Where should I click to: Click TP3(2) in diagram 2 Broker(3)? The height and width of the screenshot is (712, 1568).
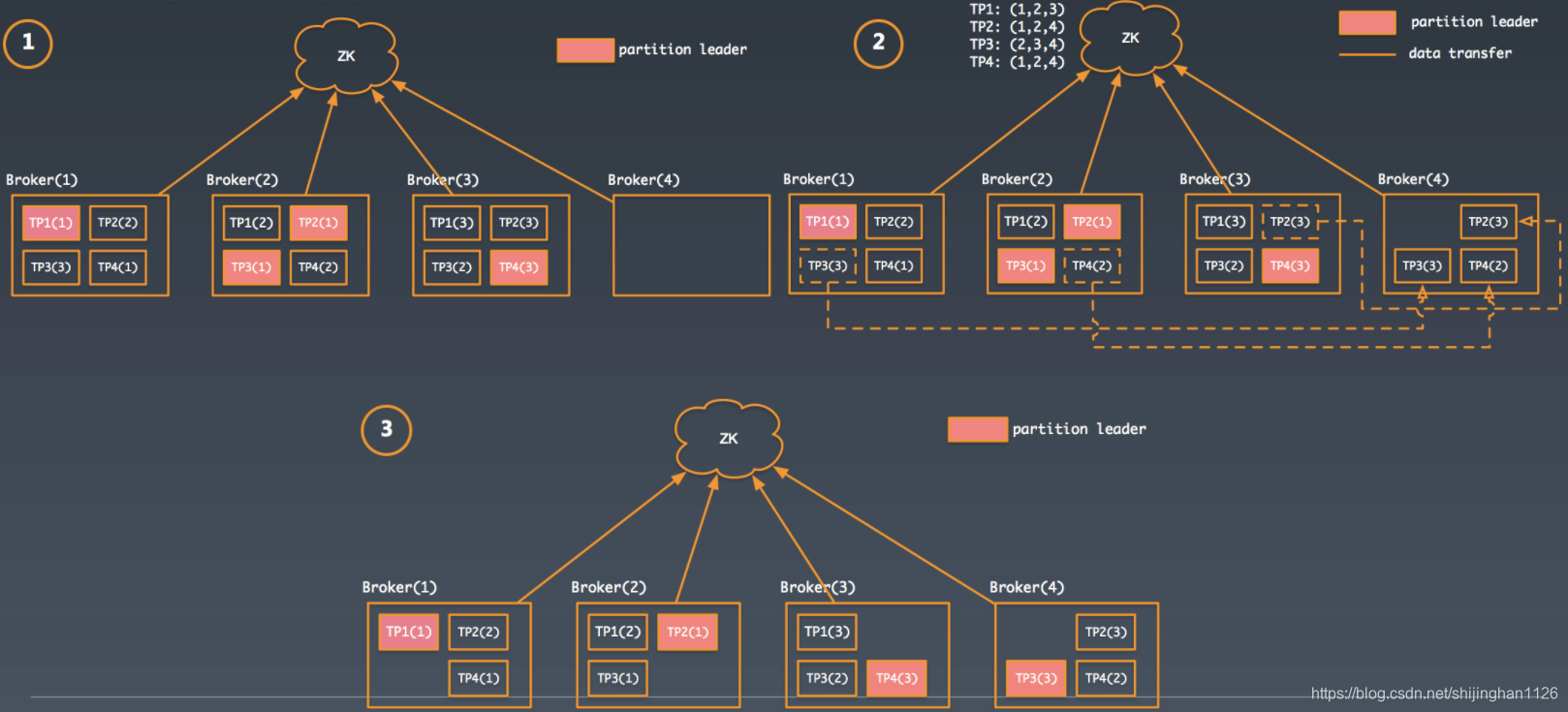coord(1225,265)
